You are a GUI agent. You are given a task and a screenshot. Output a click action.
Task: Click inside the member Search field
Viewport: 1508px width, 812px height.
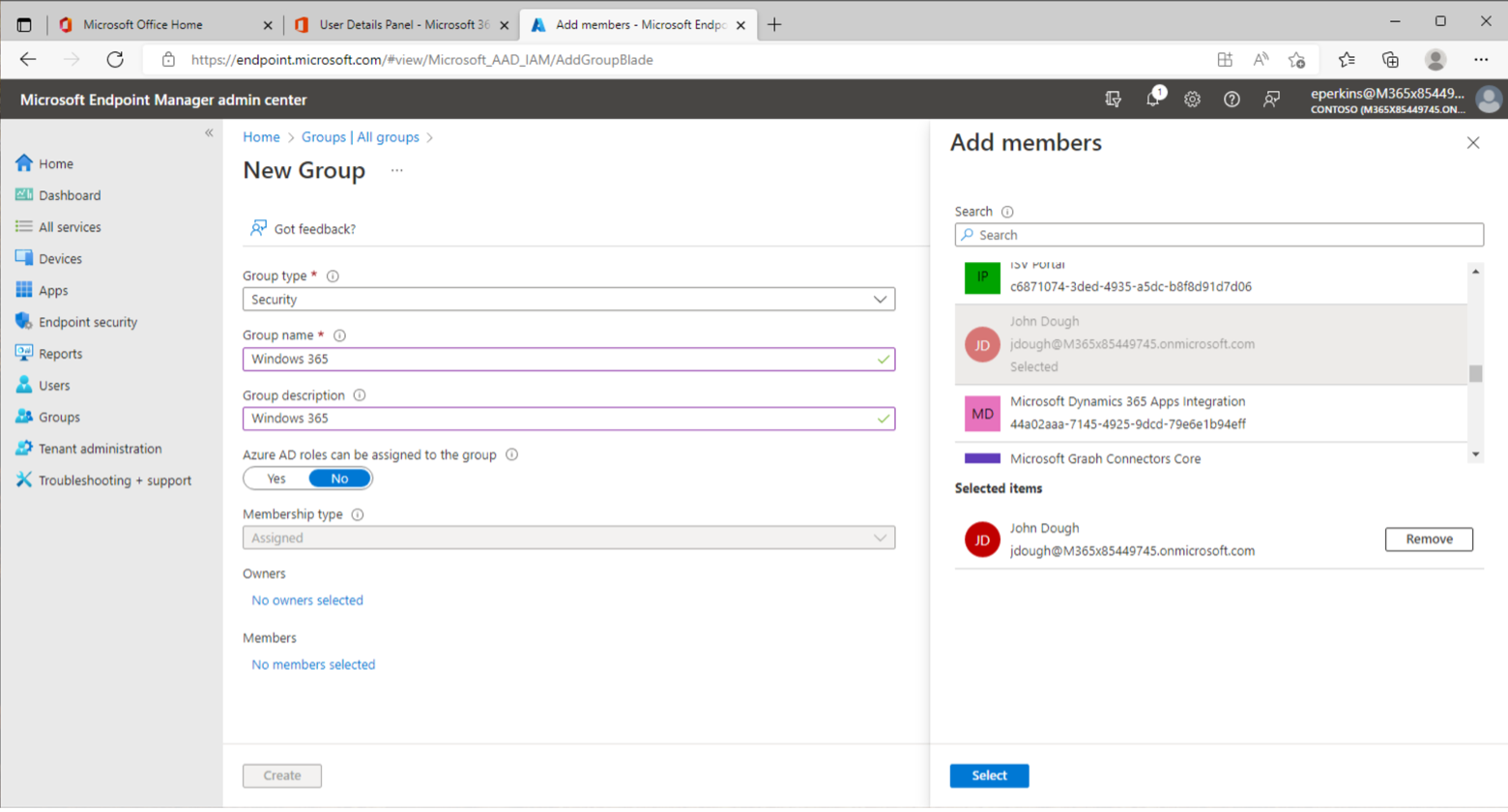(1218, 234)
